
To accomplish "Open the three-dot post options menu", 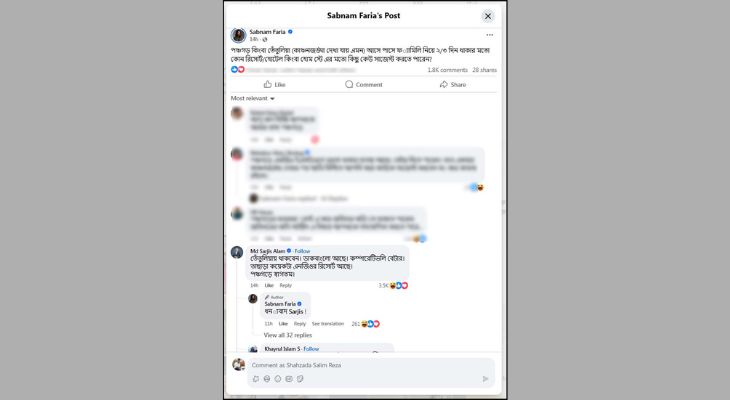I will coord(489,35).
